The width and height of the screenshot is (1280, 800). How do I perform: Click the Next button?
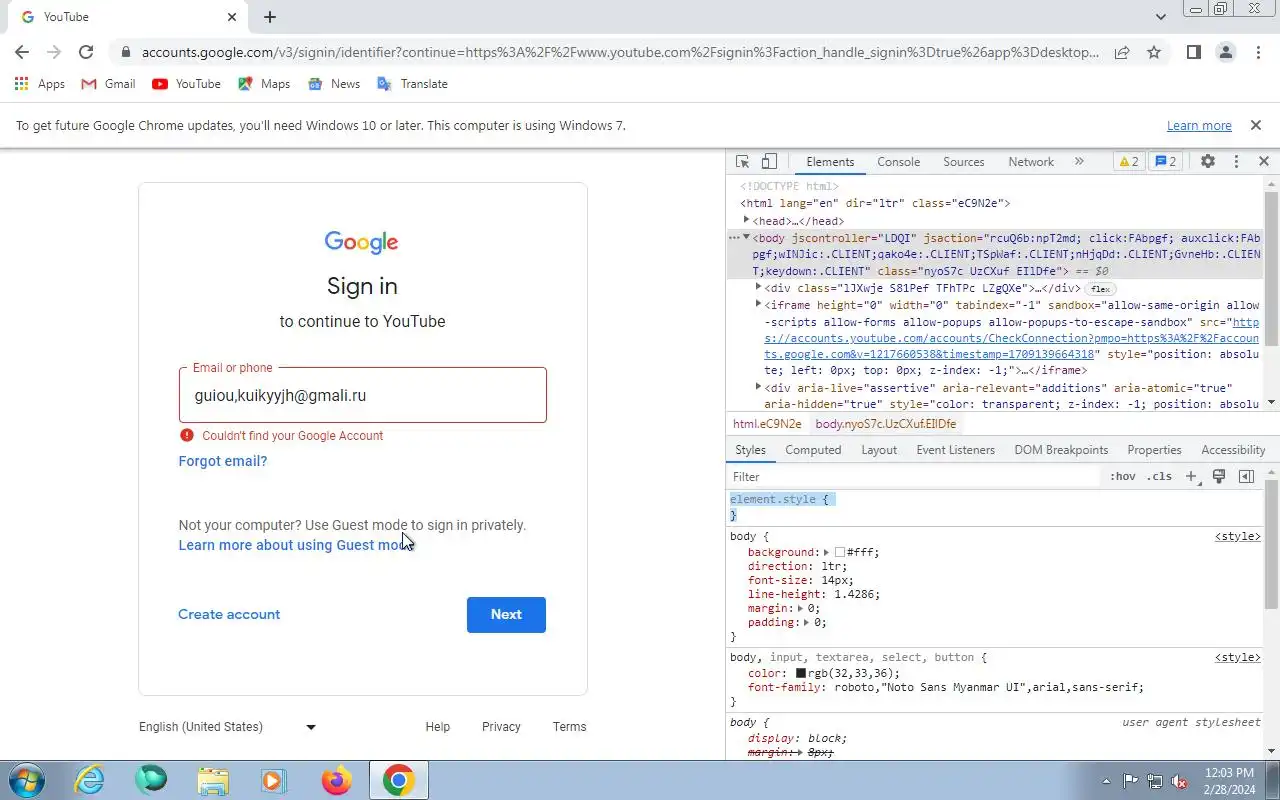[506, 615]
